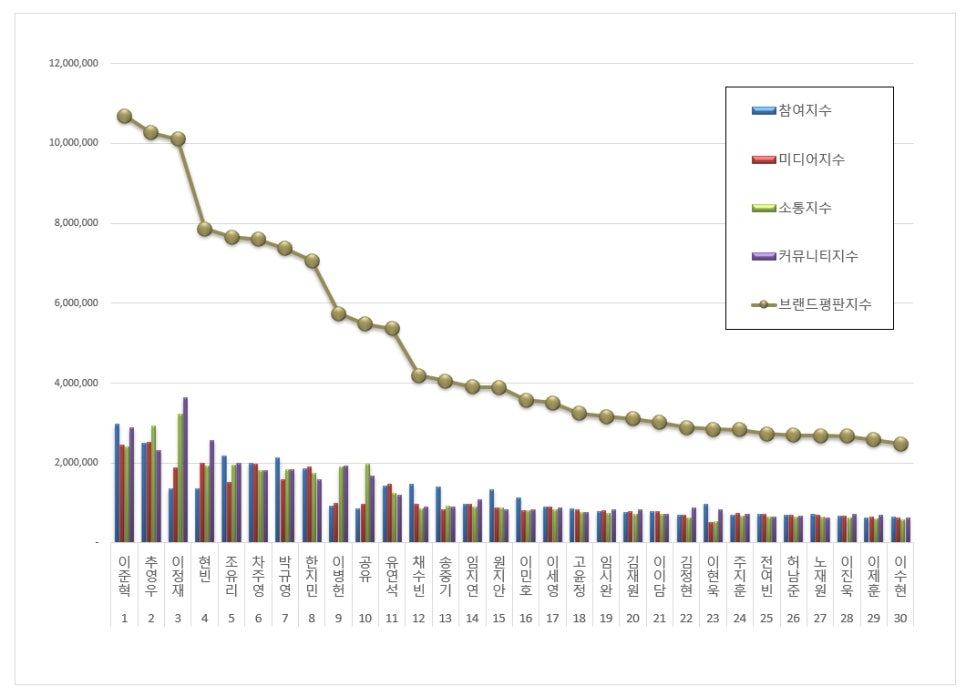Image resolution: width=966 pixels, height=697 pixels.
Task: Select the name label 채수빈
Action: pos(419,576)
